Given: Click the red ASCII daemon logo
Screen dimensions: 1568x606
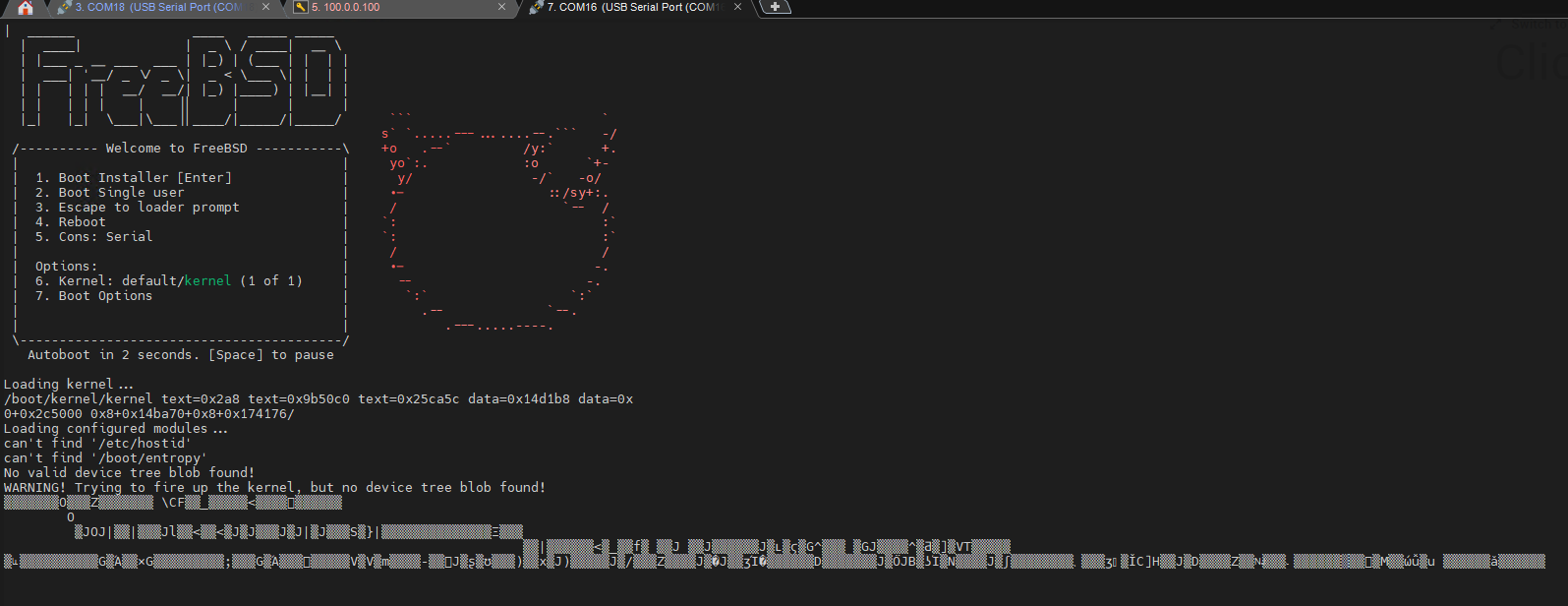Looking at the screenshot, I should (x=498, y=221).
